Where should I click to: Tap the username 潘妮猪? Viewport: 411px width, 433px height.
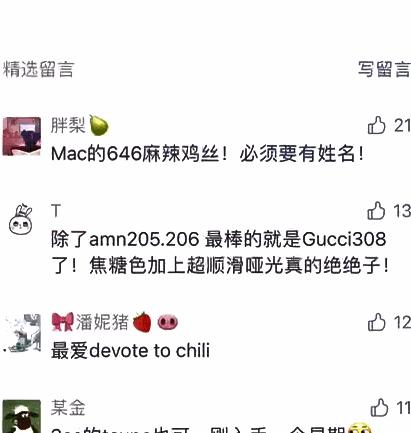(x=102, y=322)
